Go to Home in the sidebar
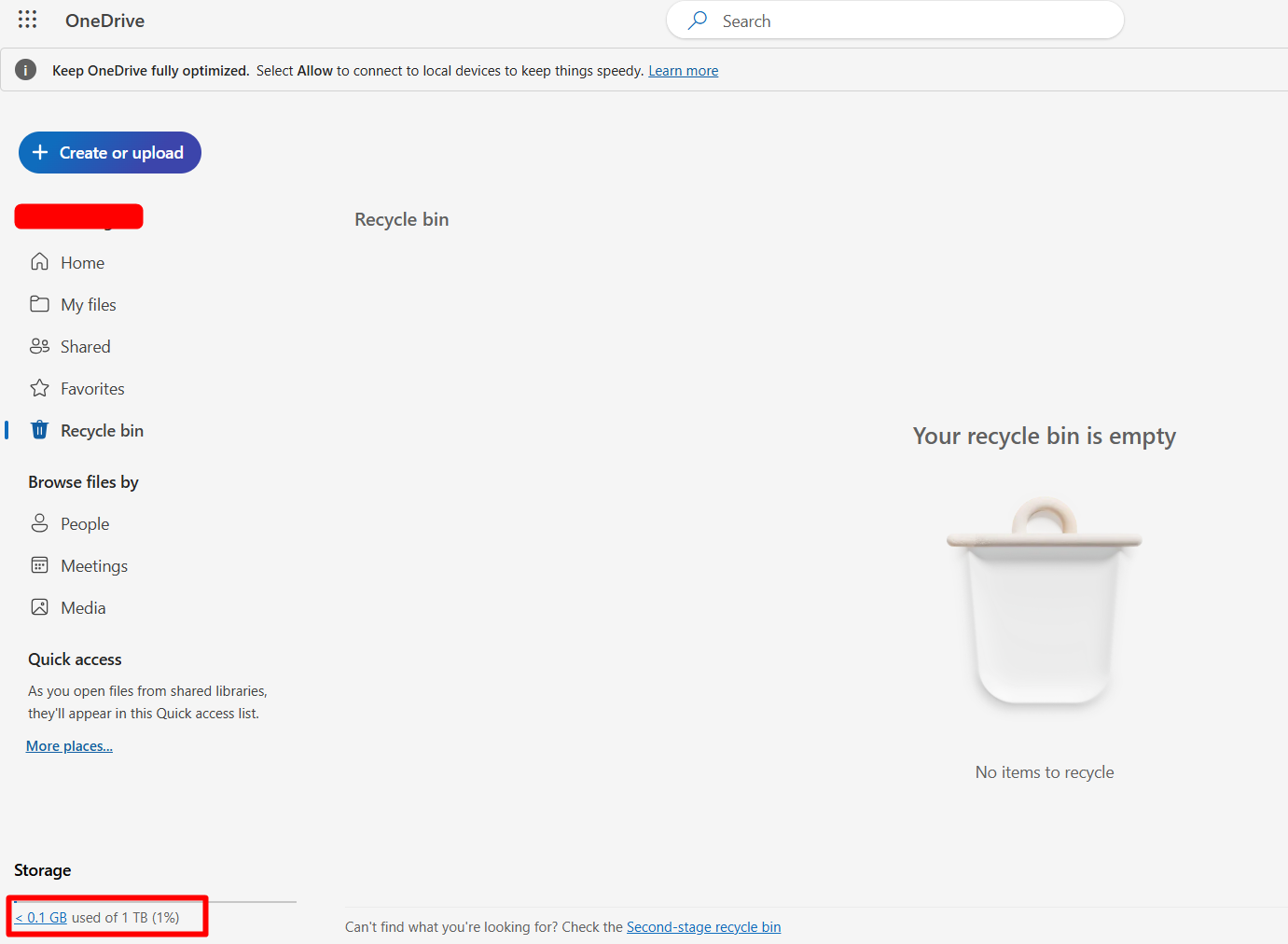Screen dimensions: 1288x944 pyautogui.click(x=82, y=263)
